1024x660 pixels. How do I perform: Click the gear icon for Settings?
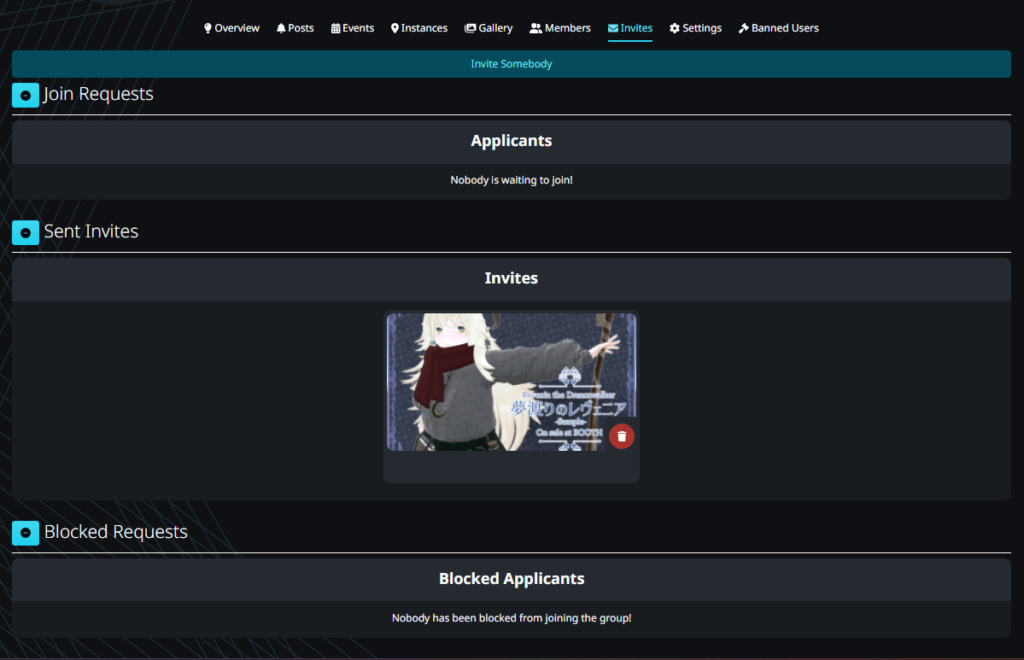675,28
